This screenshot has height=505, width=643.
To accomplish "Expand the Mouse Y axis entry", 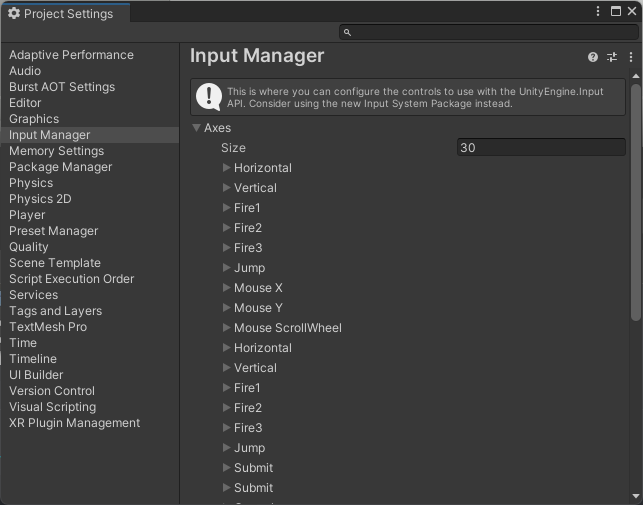I will click(227, 308).
